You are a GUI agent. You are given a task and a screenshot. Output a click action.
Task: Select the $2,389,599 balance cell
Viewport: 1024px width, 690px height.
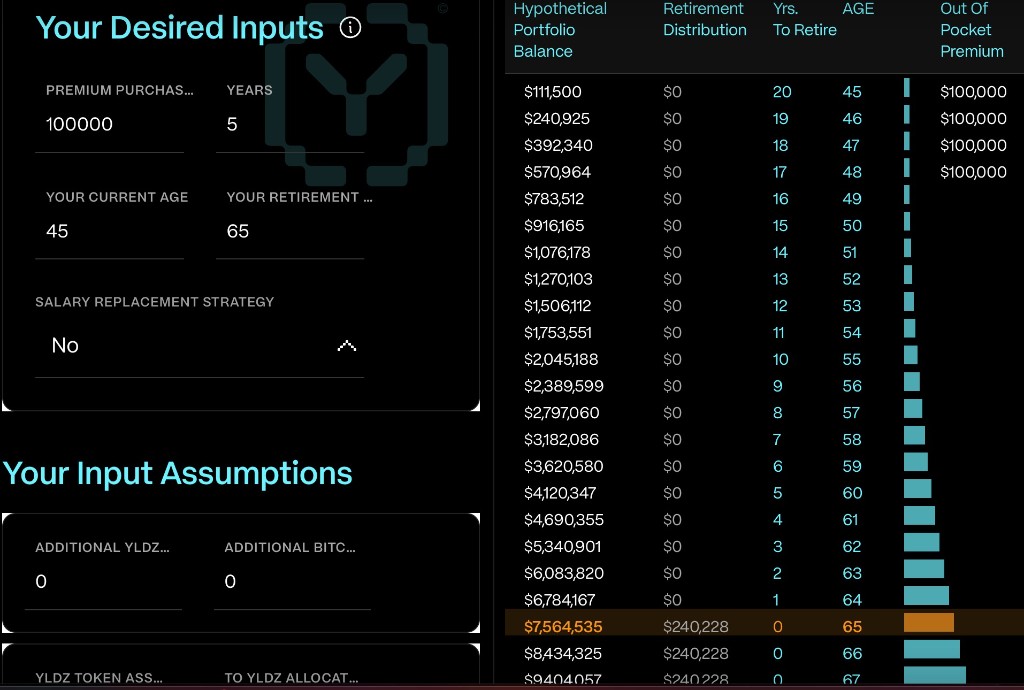tap(564, 386)
